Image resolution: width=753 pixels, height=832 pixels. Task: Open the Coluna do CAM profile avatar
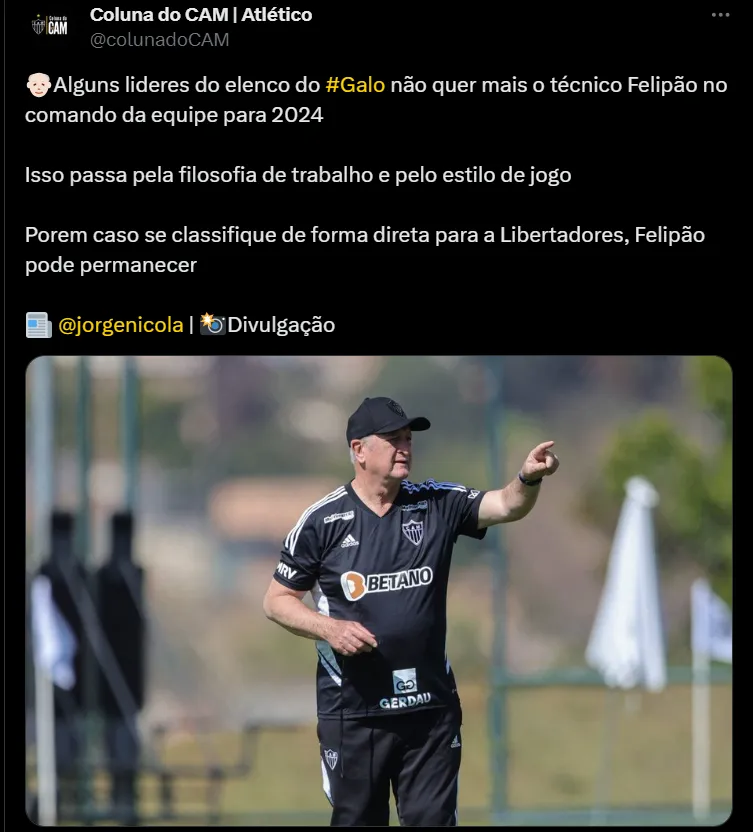(x=49, y=25)
